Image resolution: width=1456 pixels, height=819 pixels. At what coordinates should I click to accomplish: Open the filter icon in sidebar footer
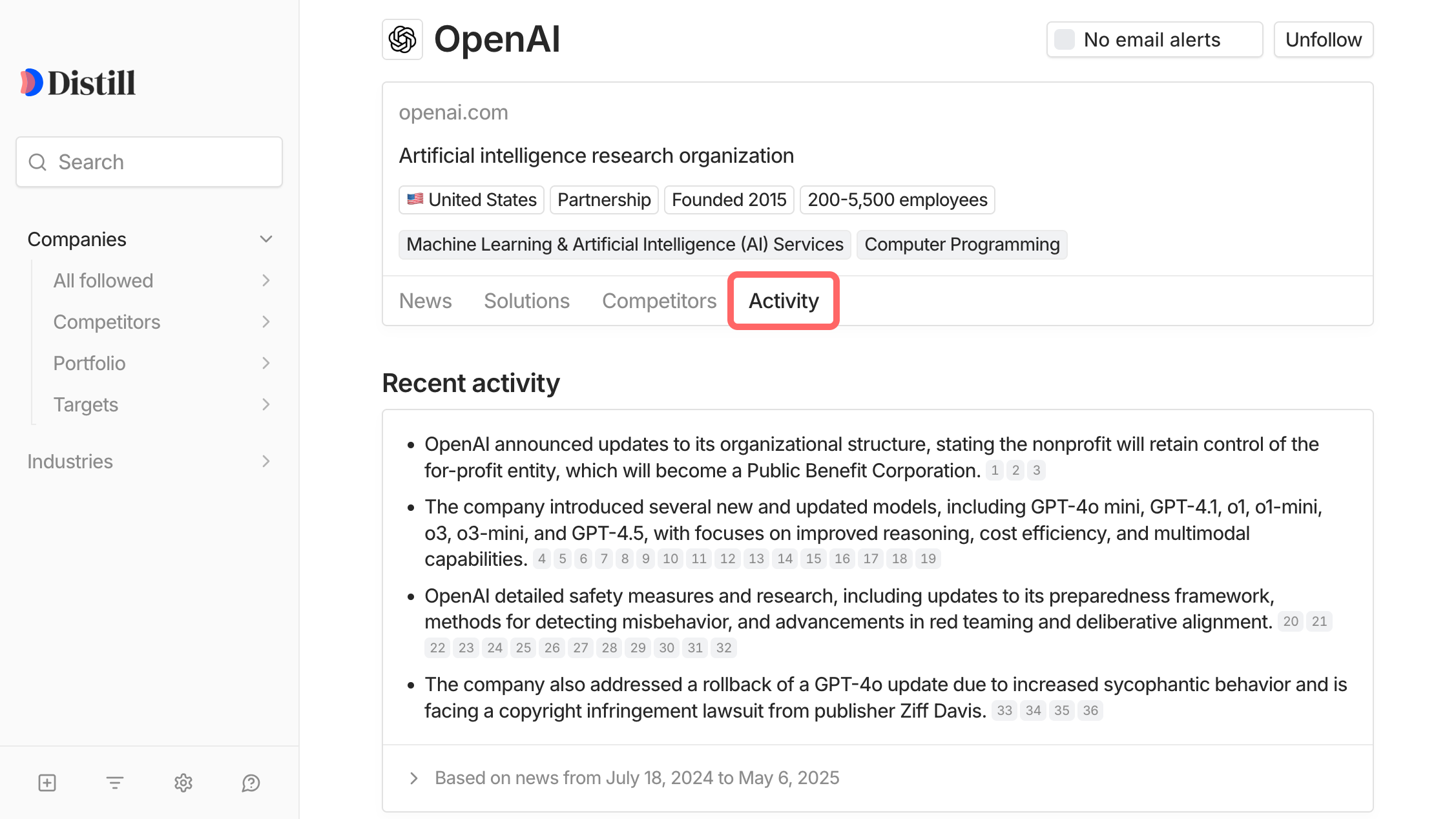pos(115,783)
